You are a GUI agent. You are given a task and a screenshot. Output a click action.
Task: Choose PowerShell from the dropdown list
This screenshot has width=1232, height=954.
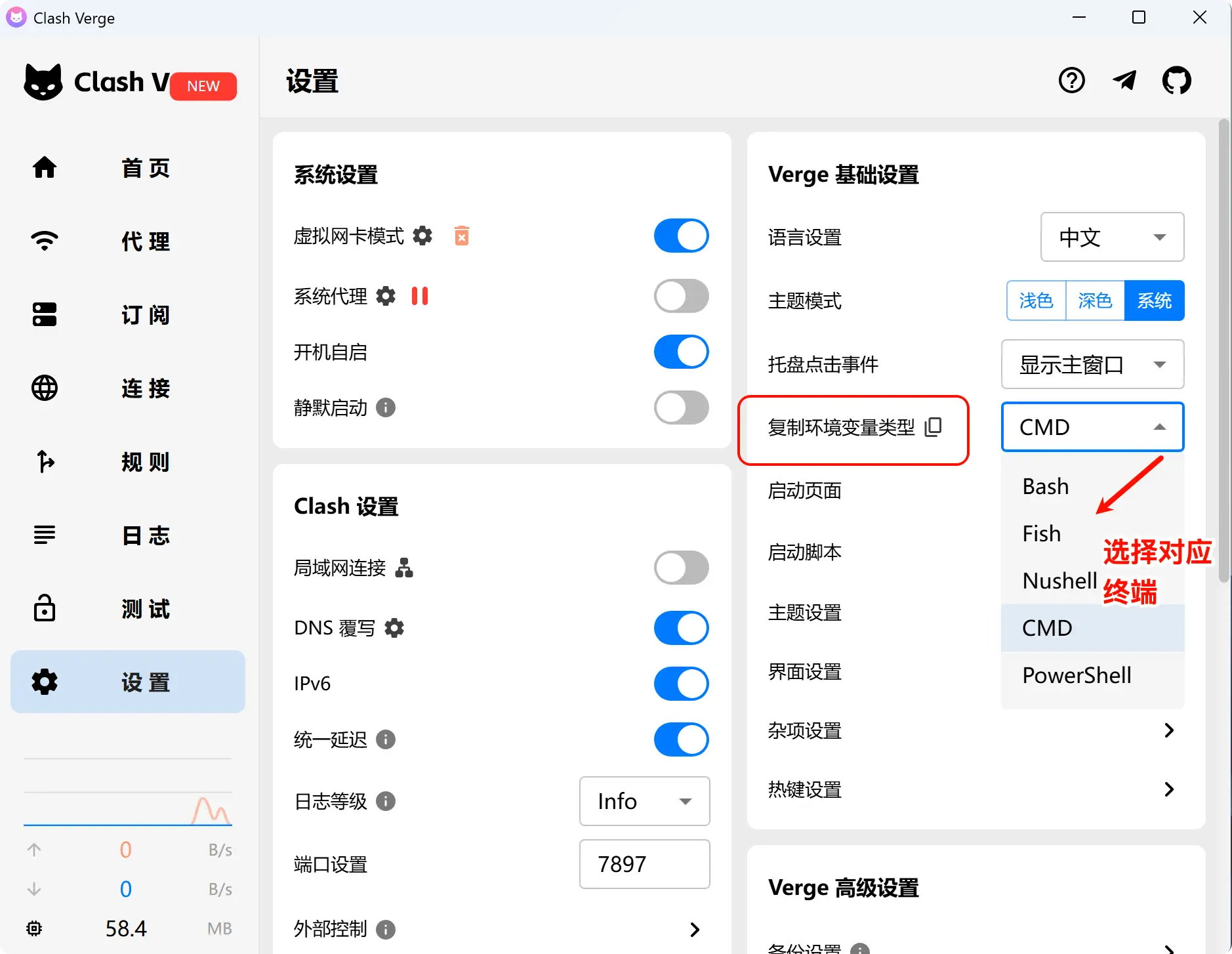point(1093,675)
